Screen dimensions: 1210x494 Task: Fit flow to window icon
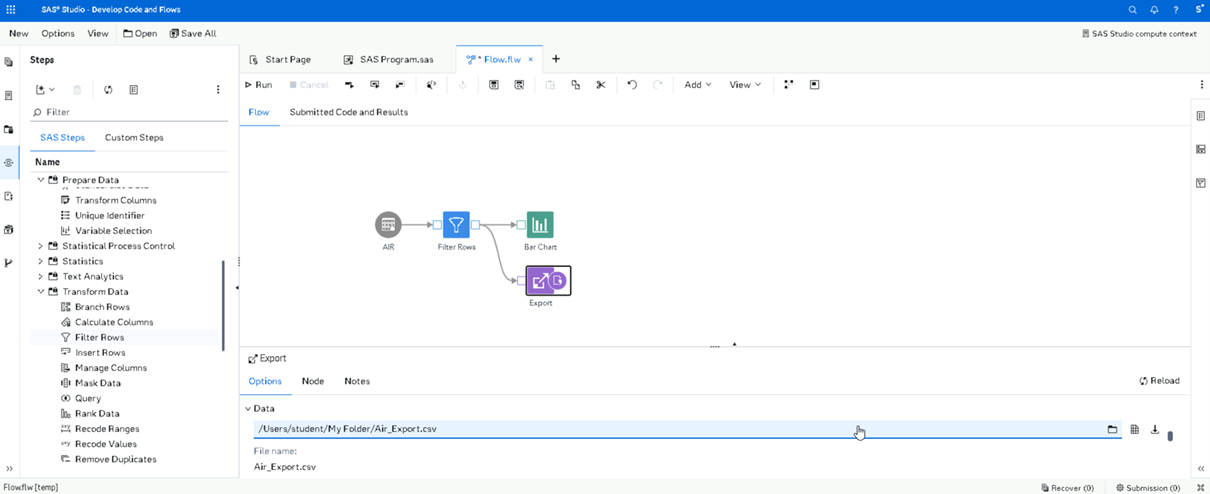click(x=814, y=85)
